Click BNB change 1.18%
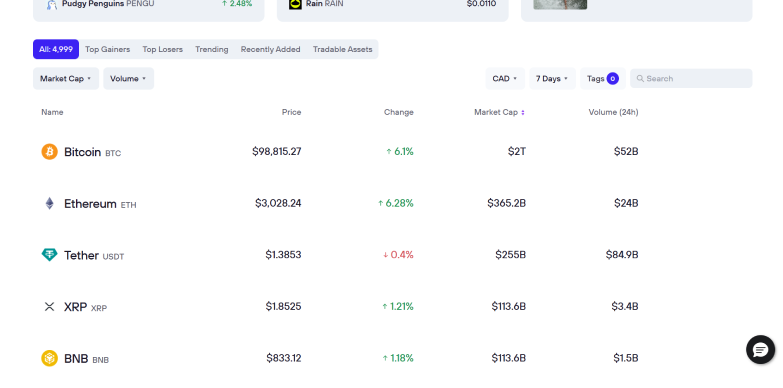 point(398,358)
